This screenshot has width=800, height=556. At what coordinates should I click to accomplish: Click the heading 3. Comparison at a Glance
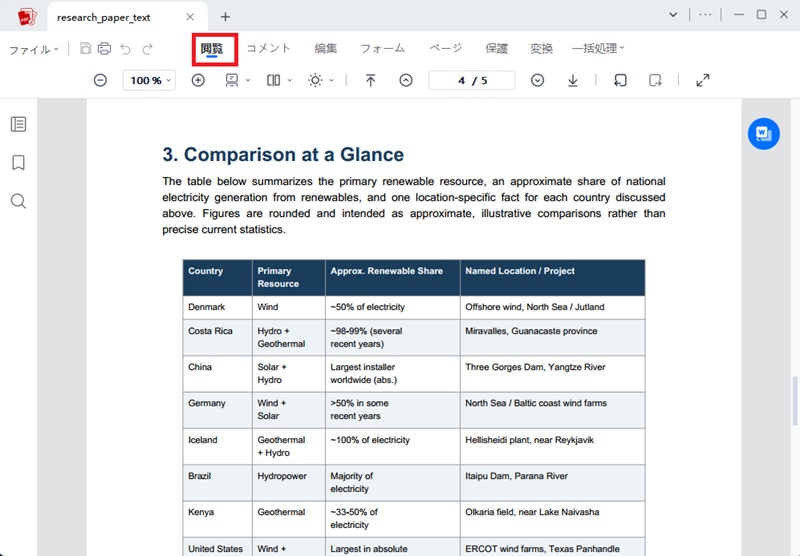pyautogui.click(x=283, y=155)
